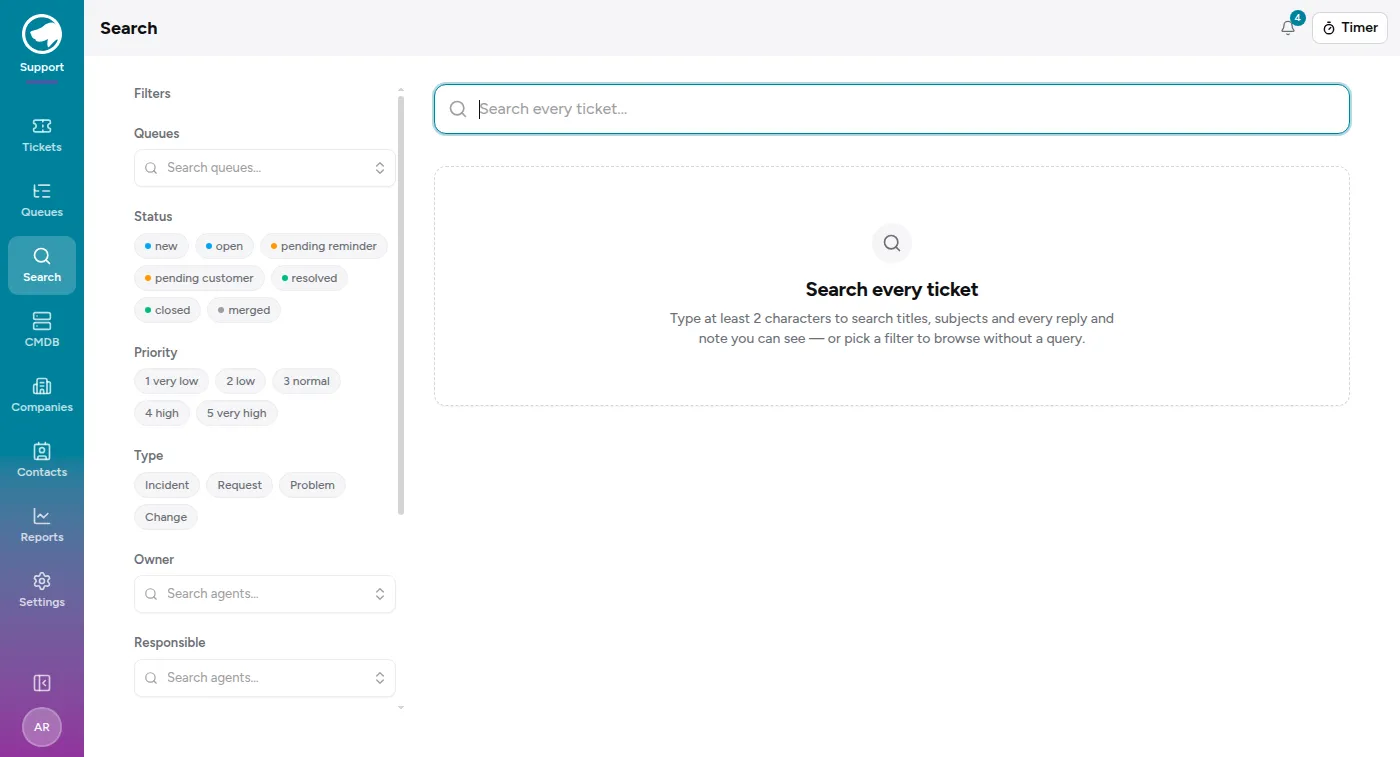Open the AR user avatar menu
1400x757 pixels.
42,727
